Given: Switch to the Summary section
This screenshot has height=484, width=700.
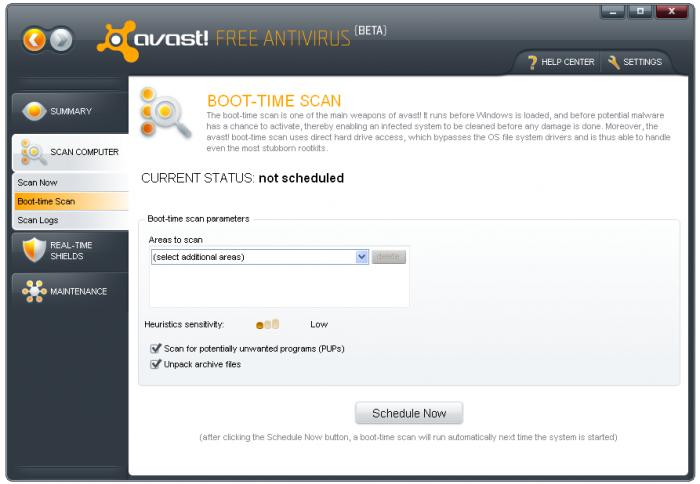Looking at the screenshot, I should coord(70,111).
